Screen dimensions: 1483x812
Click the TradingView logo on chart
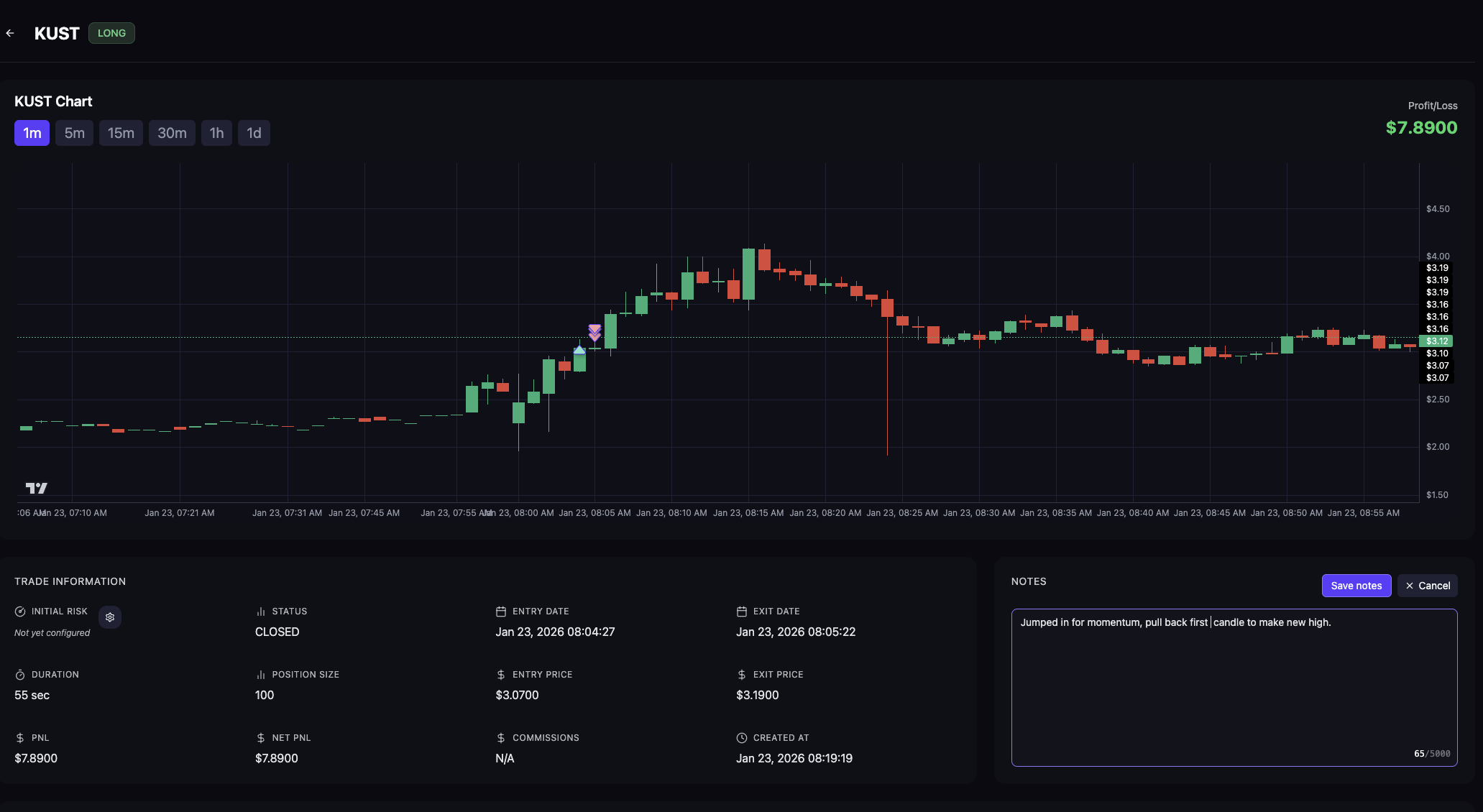(37, 489)
